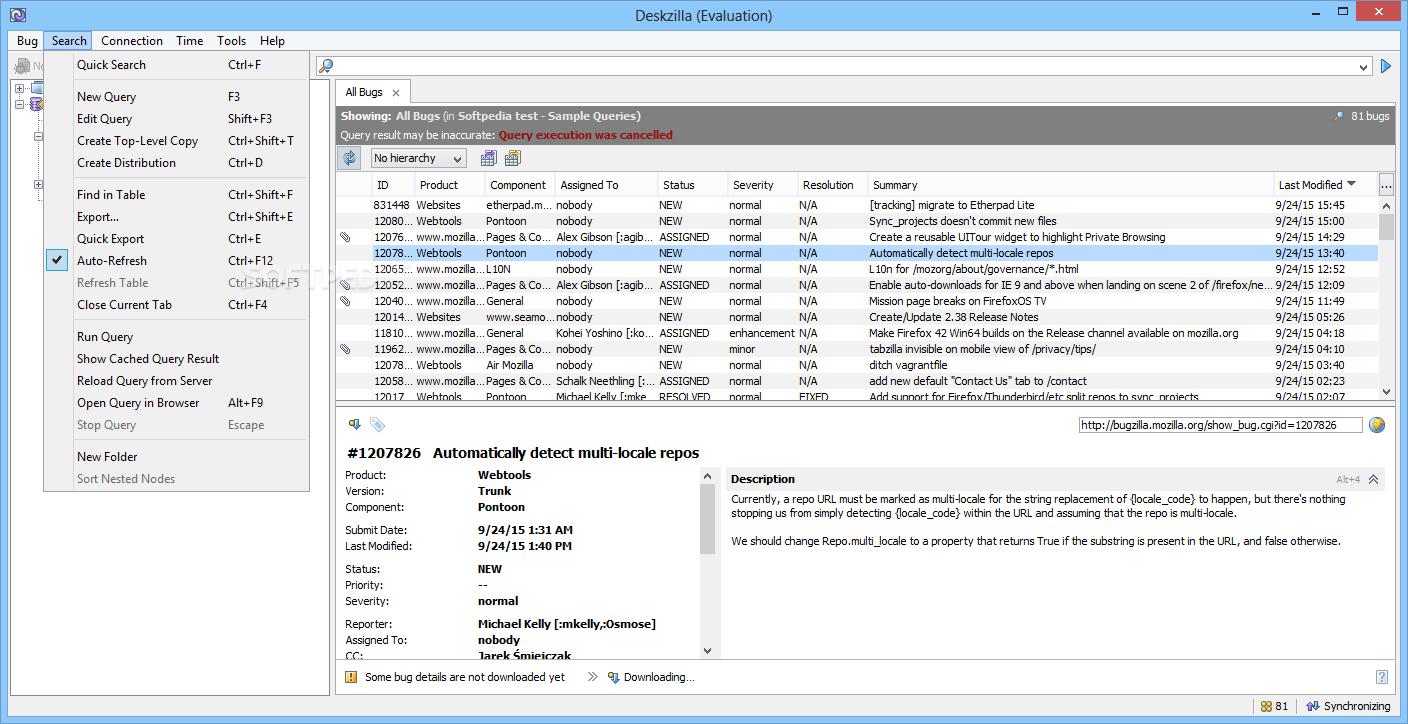Click the 81 bugs counter in status bar
Screen dimensions: 1408x724
coord(1274,706)
